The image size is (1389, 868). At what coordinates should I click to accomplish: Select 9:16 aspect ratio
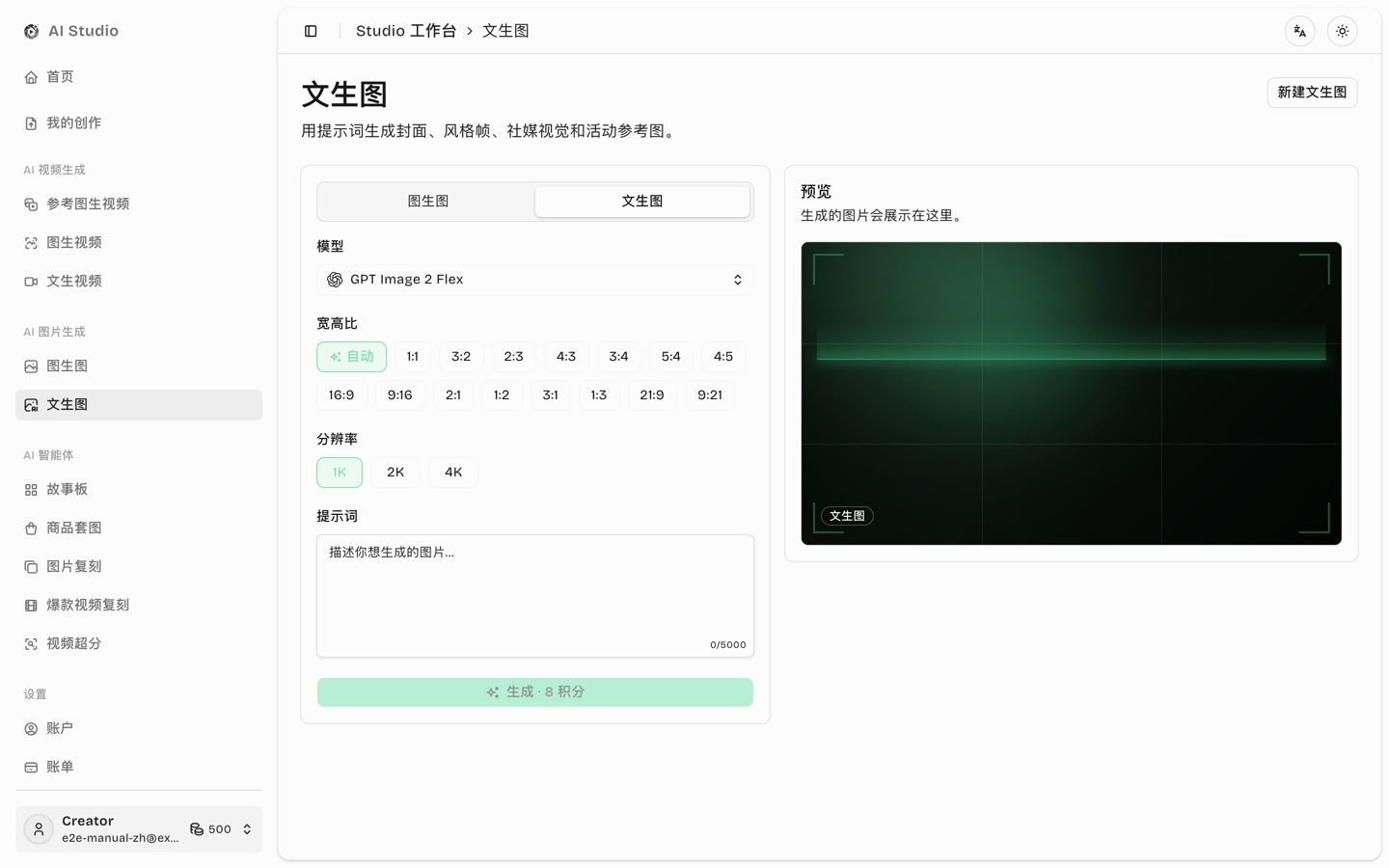400,395
